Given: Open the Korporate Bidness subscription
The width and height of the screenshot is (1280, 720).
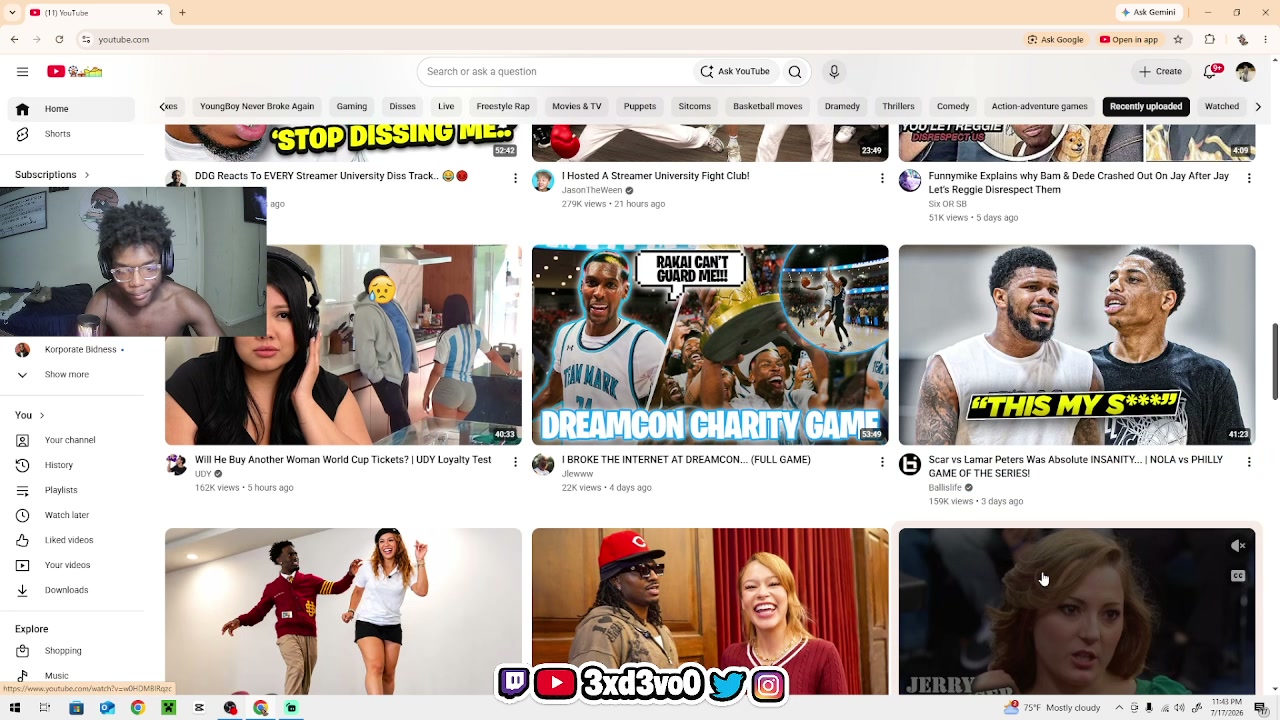Looking at the screenshot, I should coord(67,349).
